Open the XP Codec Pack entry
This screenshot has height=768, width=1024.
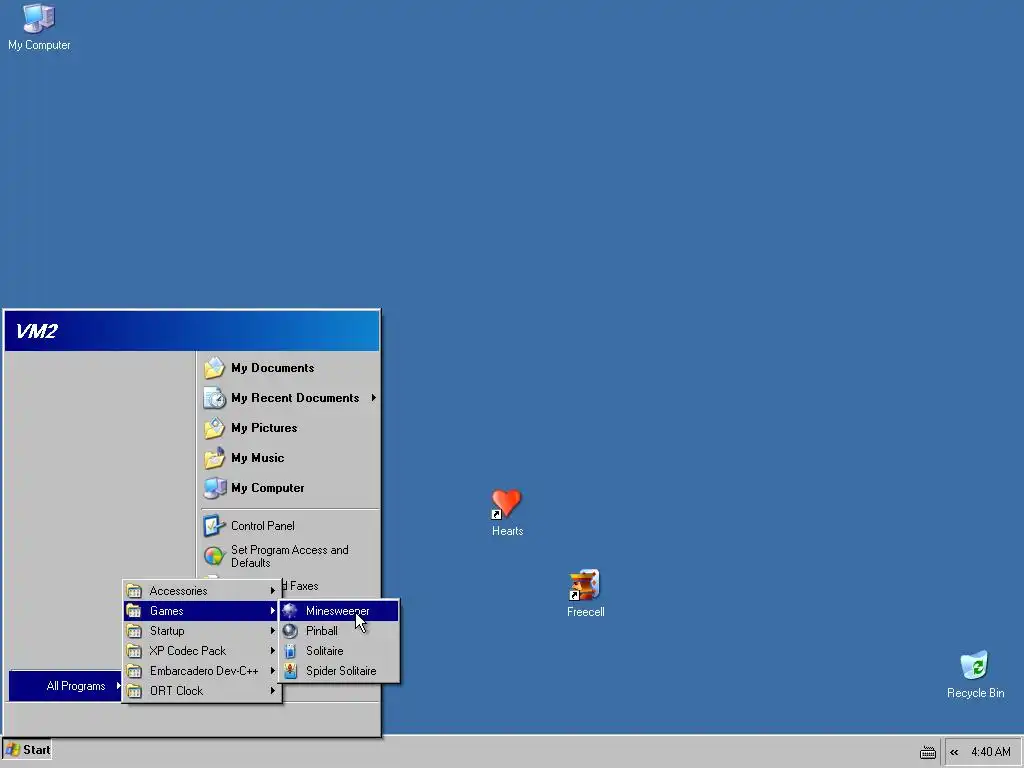[x=202, y=651]
